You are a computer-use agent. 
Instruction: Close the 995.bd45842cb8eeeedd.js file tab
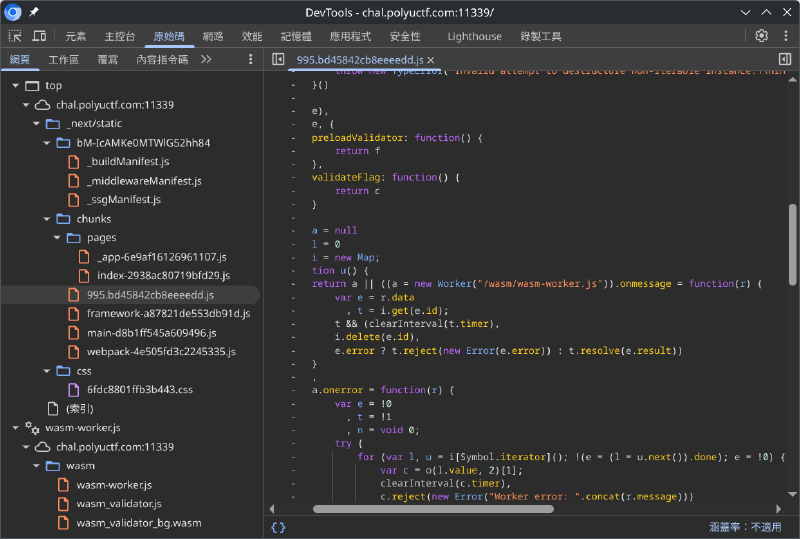point(431,60)
